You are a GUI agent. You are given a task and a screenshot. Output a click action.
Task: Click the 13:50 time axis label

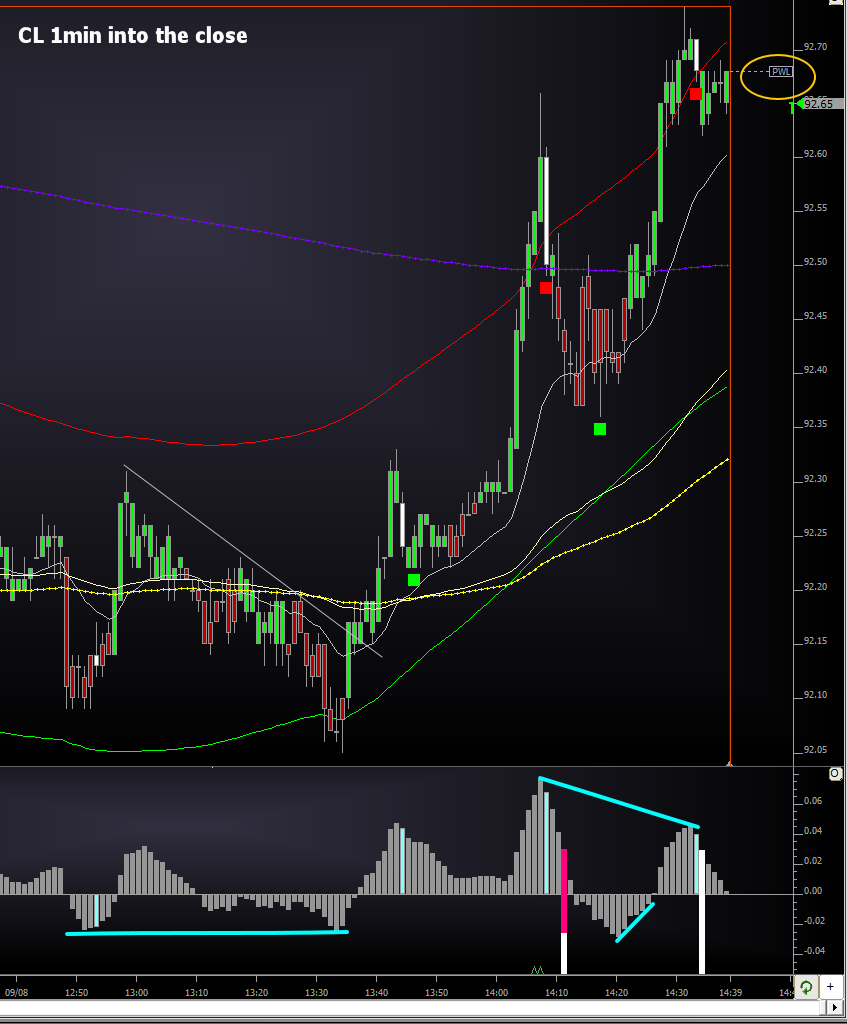click(437, 993)
